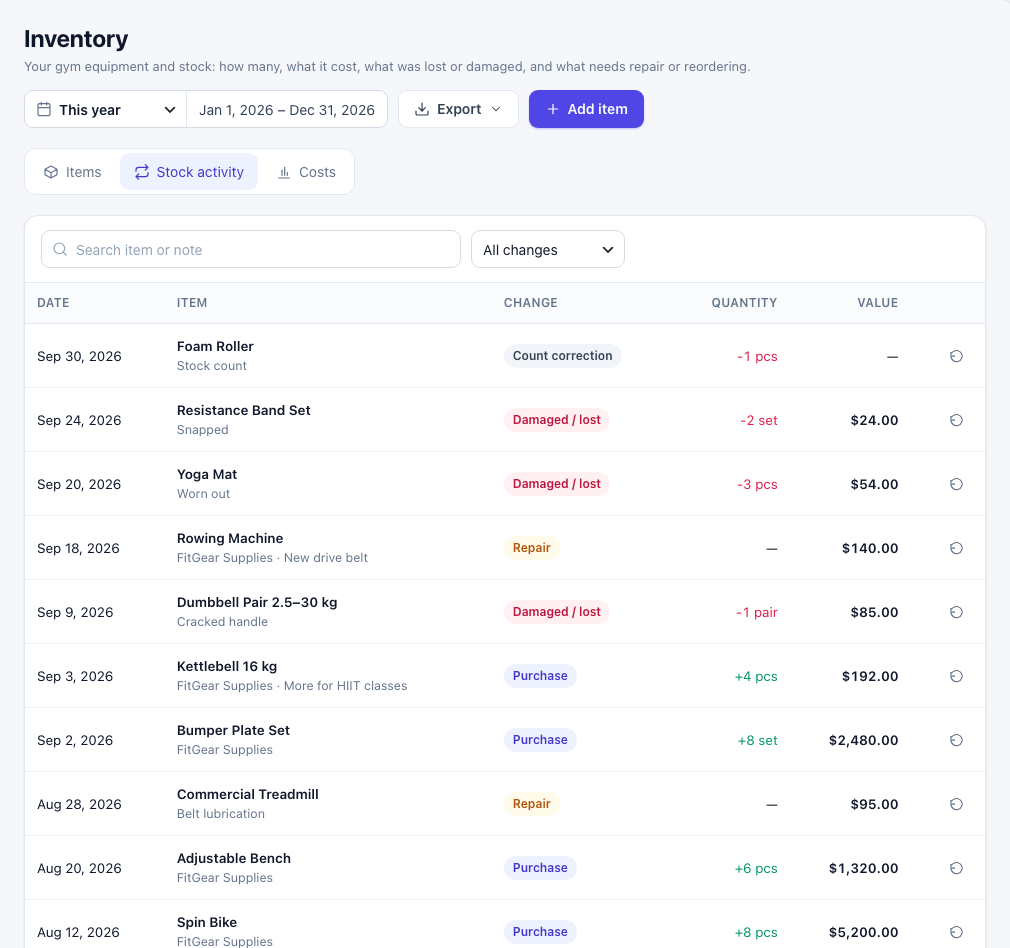The image size is (1010, 948).
Task: Click the QUANTITY column header
Action: tap(744, 303)
